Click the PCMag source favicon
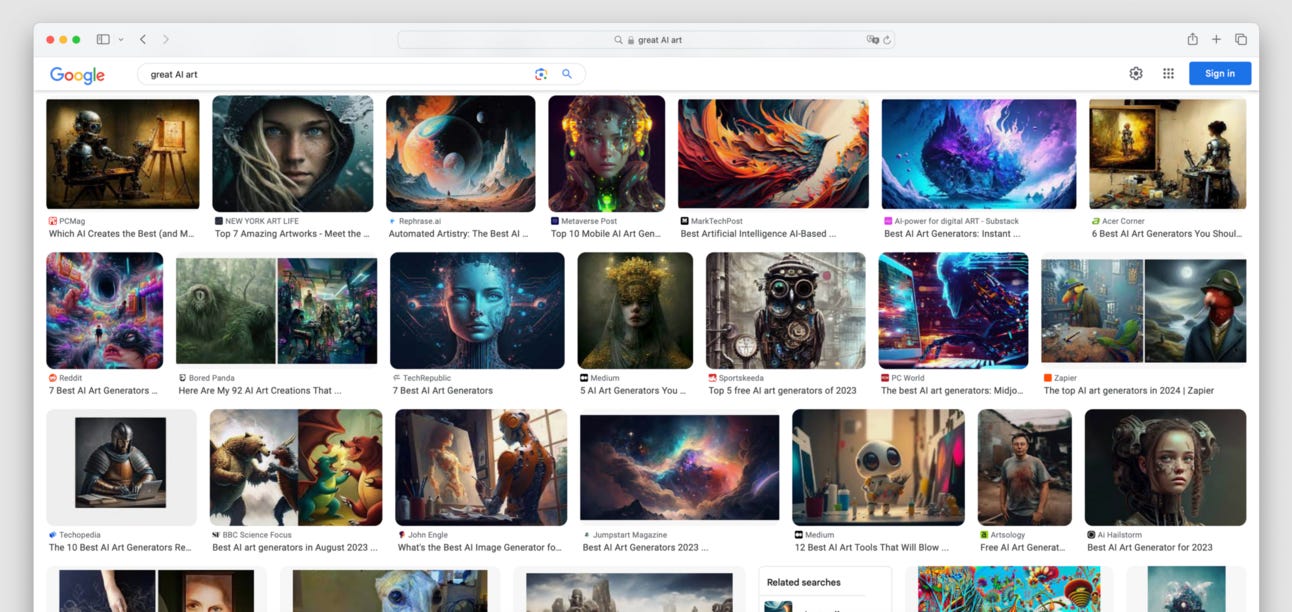 (53, 221)
